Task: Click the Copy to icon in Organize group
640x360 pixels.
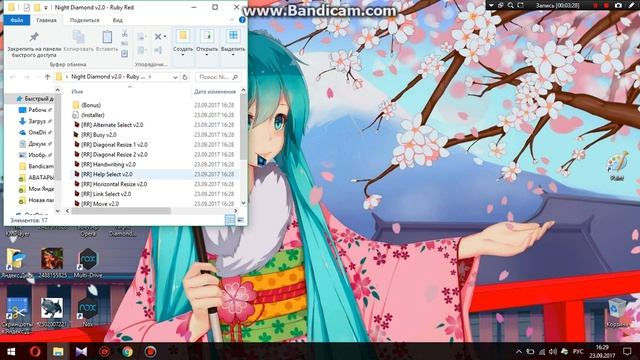Action: click(141, 50)
